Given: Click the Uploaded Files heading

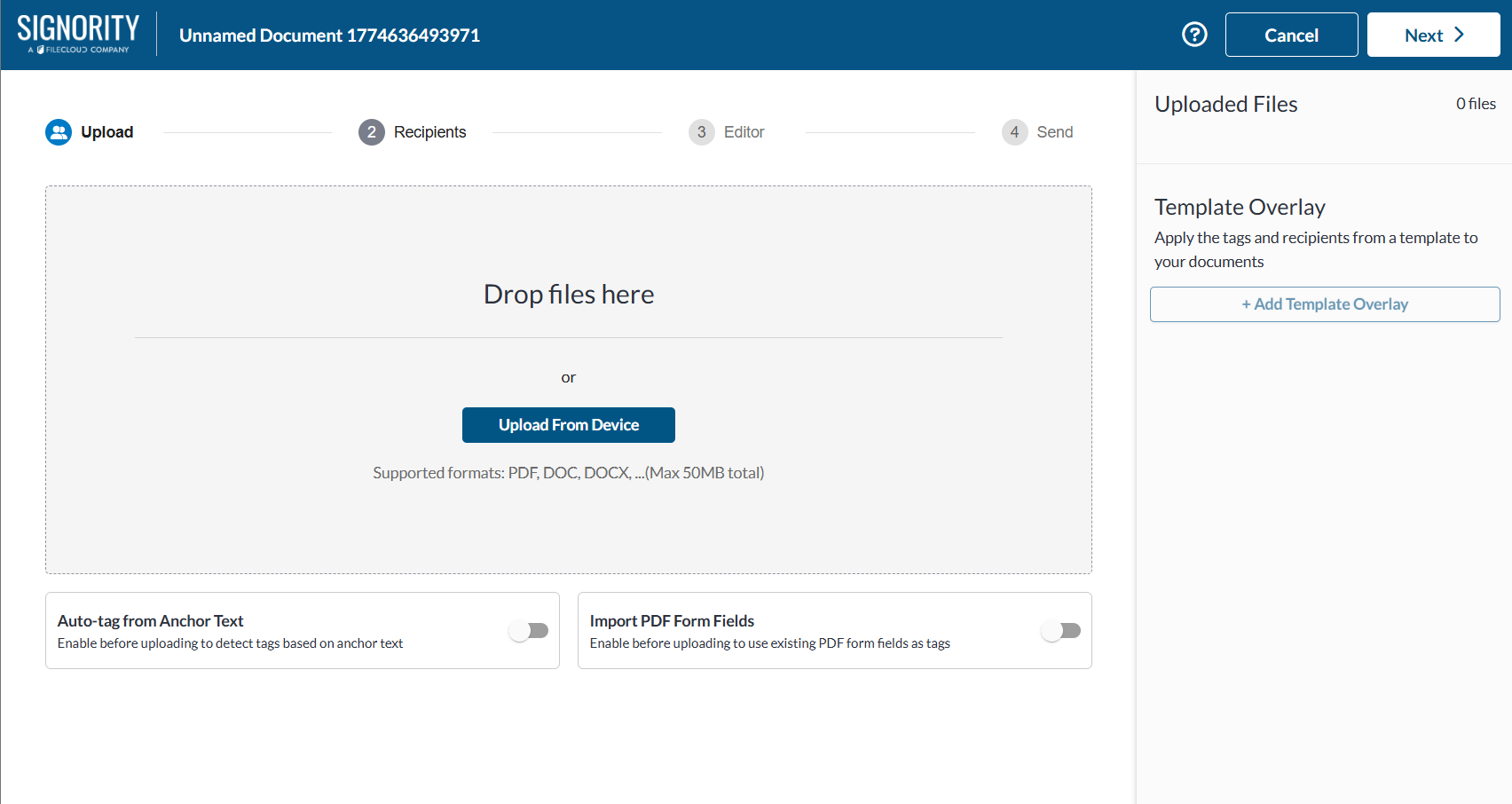Looking at the screenshot, I should (x=1225, y=105).
